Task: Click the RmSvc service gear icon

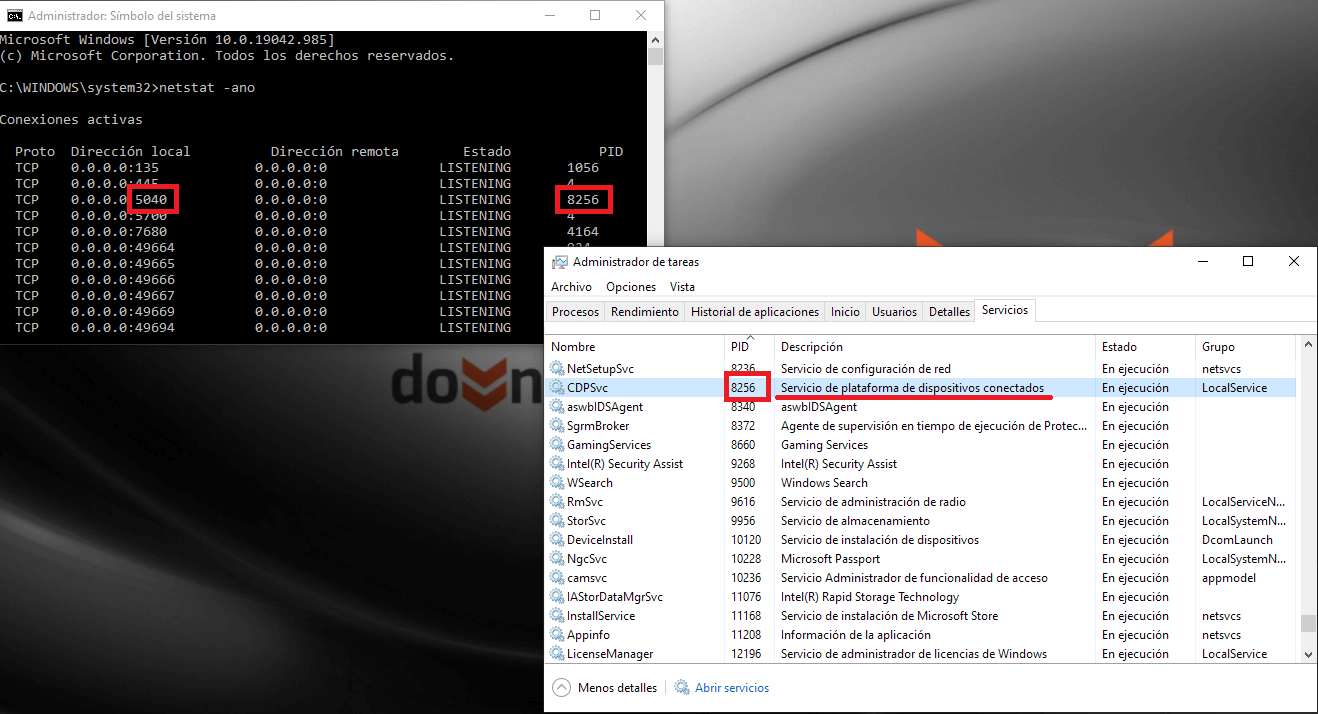Action: click(558, 502)
